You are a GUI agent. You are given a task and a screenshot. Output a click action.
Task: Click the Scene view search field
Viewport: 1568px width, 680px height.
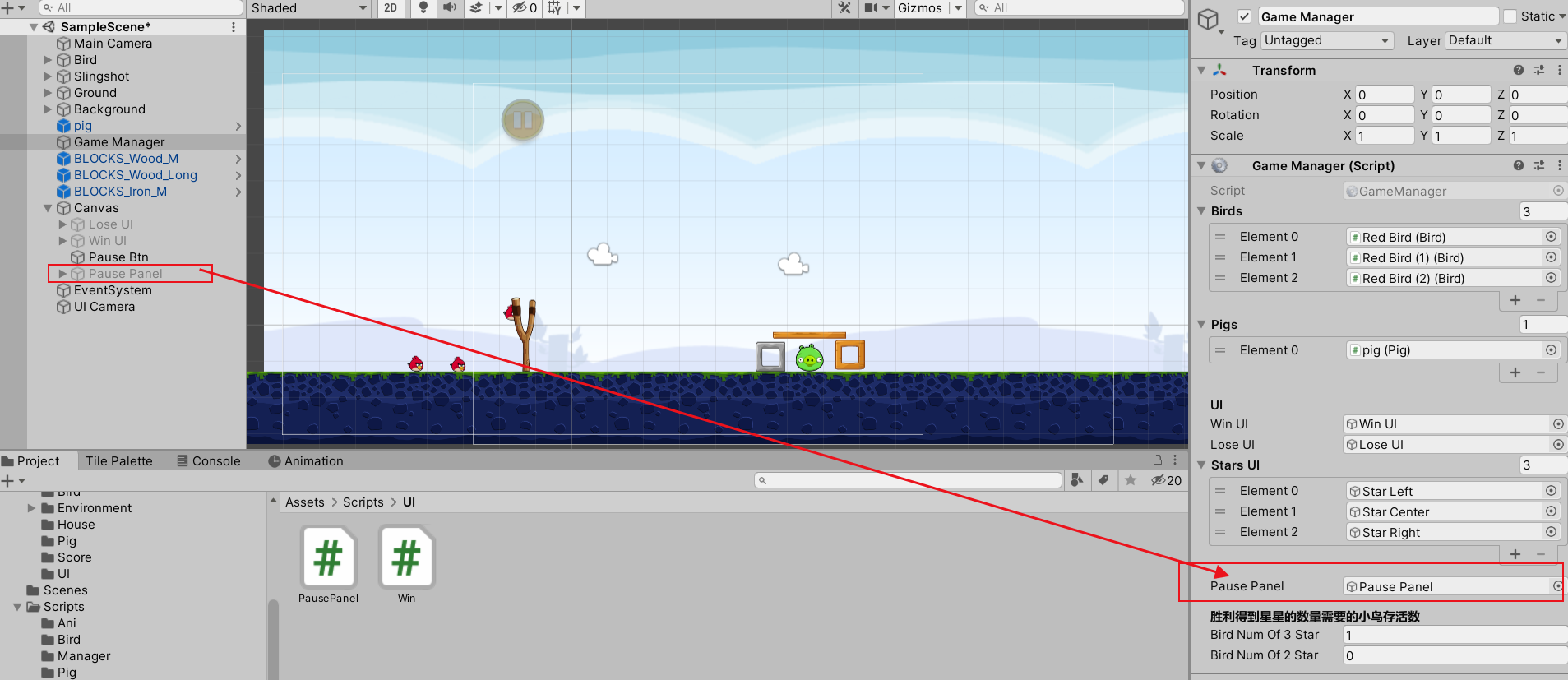(1080, 7)
